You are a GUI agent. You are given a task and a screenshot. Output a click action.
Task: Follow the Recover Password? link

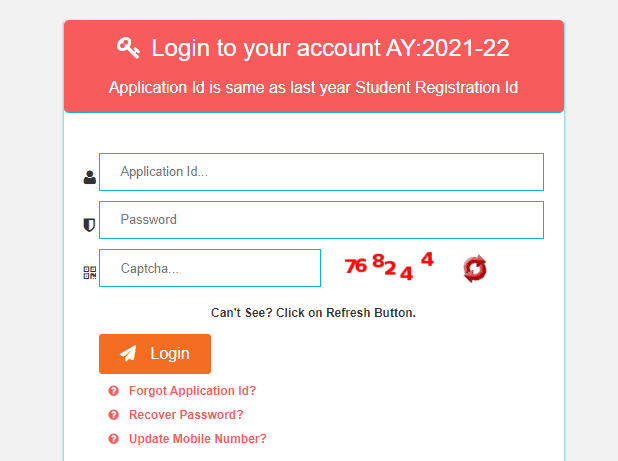(x=186, y=415)
